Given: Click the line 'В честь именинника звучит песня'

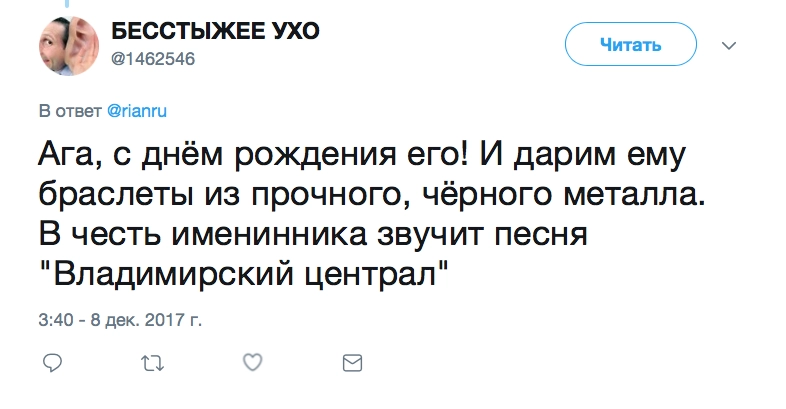Looking at the screenshot, I should (316, 234).
